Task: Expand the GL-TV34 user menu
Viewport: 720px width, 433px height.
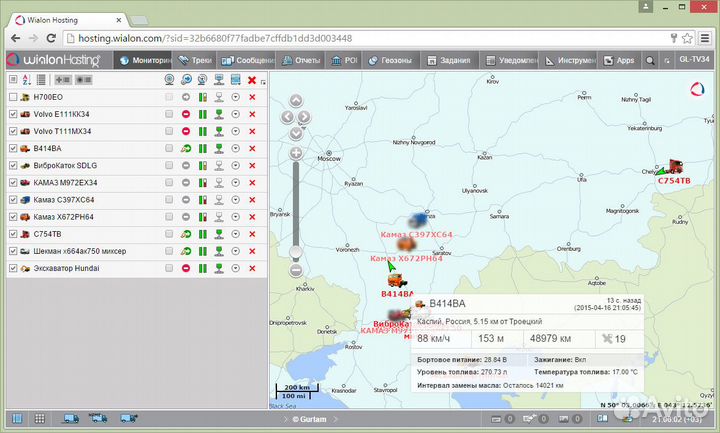Action: point(693,60)
